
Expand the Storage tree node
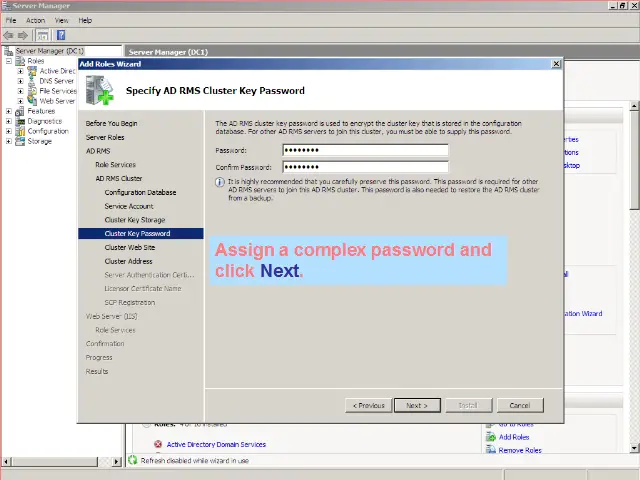[x=9, y=141]
